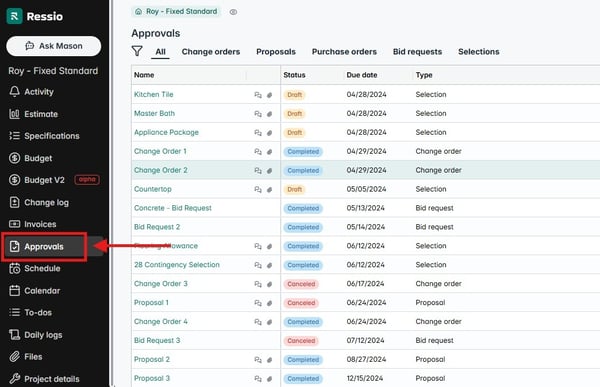Open Project details wrench icon
This screenshot has width=600, height=387.
coord(15,379)
